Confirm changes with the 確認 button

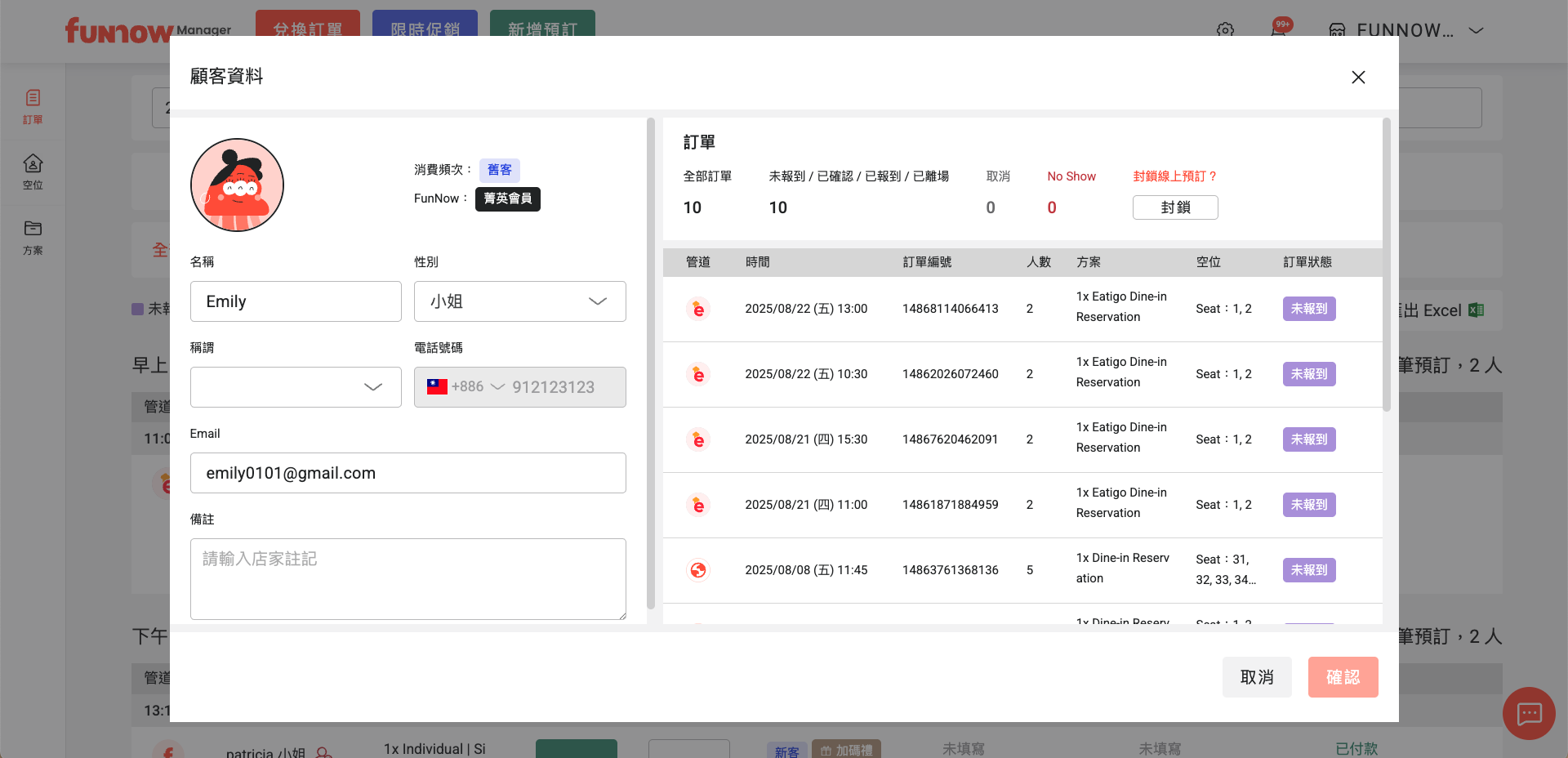coord(1343,677)
